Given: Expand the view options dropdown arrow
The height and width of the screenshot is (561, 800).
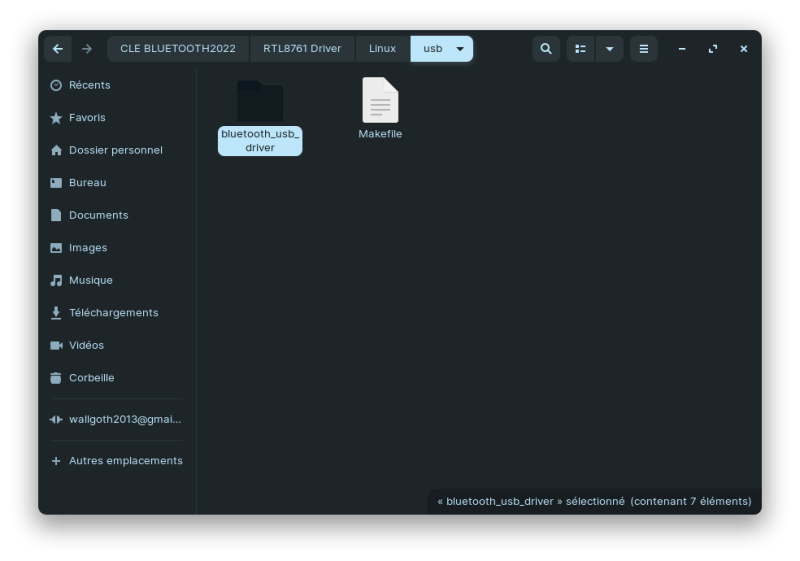Looking at the screenshot, I should [x=609, y=49].
